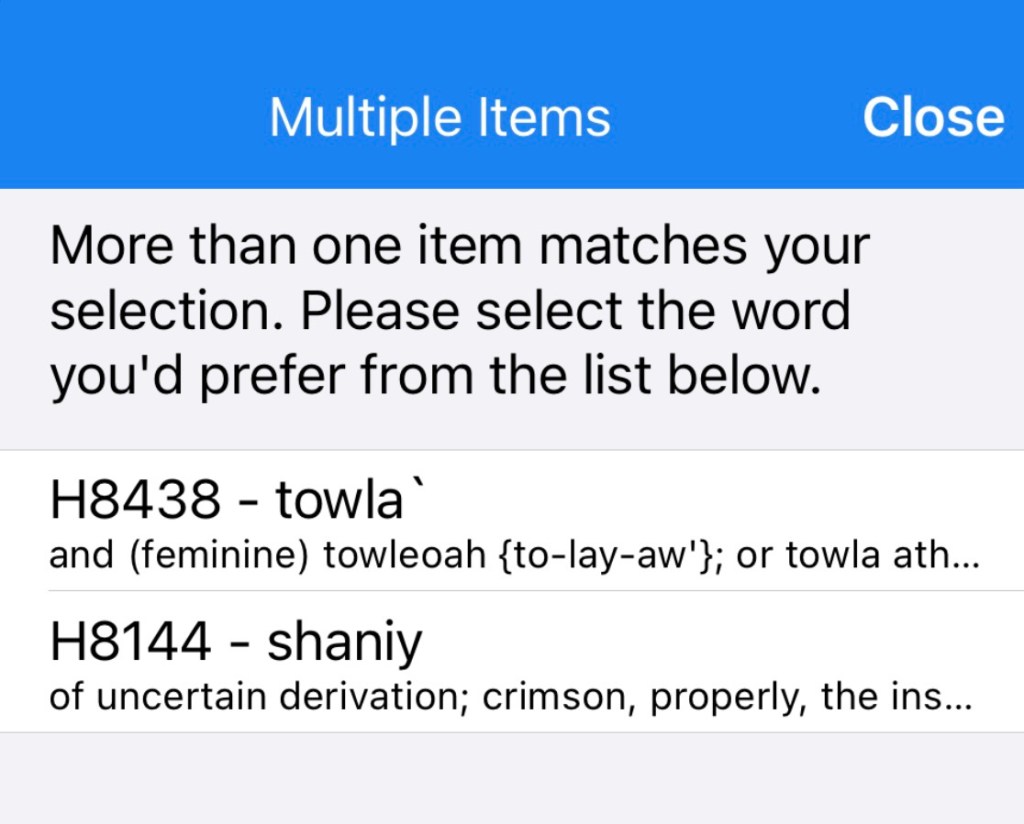Viewport: 1024px width, 824px height.
Task: Click the word crimson in shaniy's description
Action: [558, 697]
